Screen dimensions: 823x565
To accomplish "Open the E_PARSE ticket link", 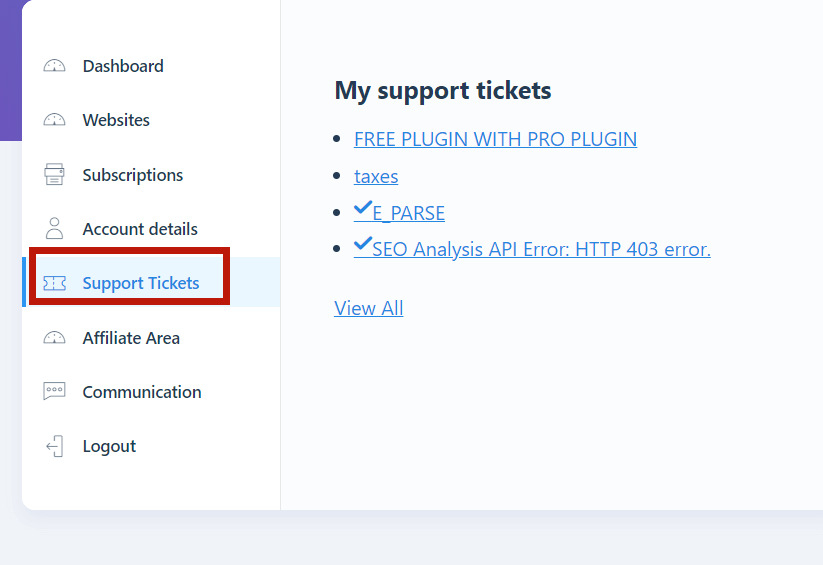I will pos(408,213).
